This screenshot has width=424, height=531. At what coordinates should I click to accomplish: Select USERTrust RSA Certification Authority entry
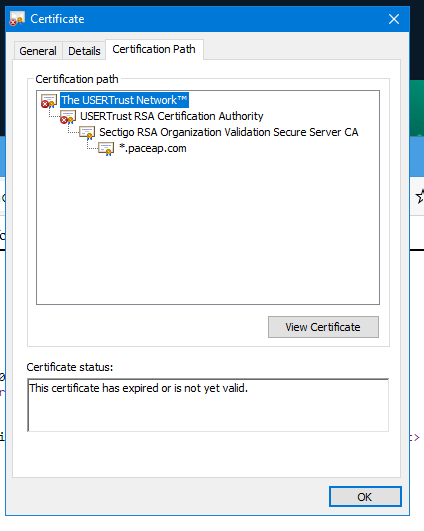(x=171, y=116)
